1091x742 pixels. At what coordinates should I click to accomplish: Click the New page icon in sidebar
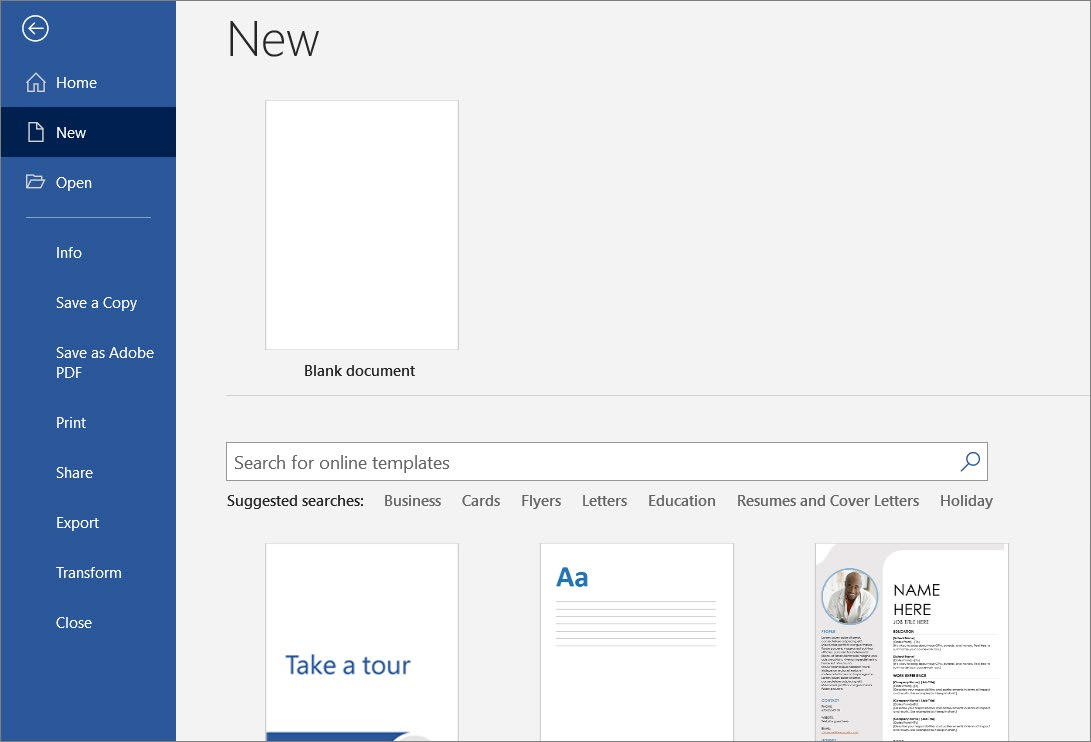pyautogui.click(x=35, y=132)
